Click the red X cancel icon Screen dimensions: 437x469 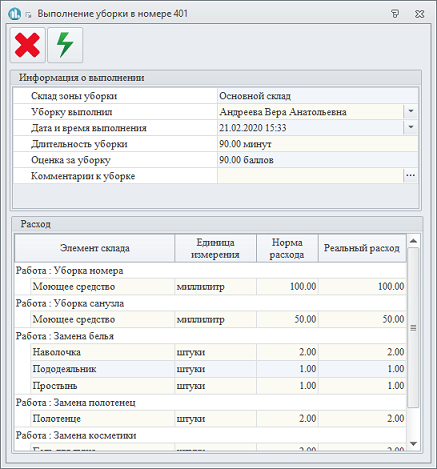pyautogui.click(x=28, y=45)
